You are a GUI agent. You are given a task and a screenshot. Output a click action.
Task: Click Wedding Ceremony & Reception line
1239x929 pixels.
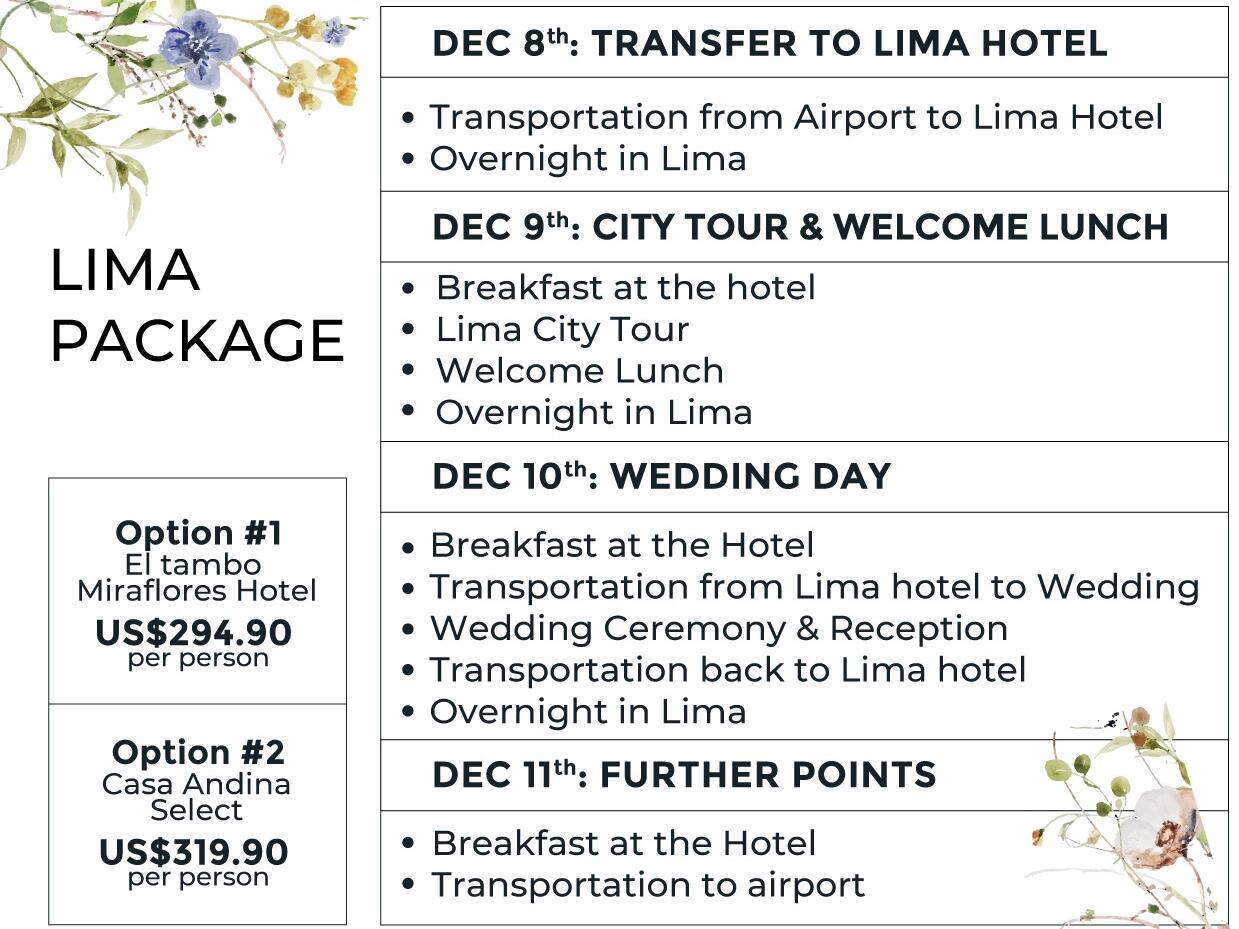(718, 628)
